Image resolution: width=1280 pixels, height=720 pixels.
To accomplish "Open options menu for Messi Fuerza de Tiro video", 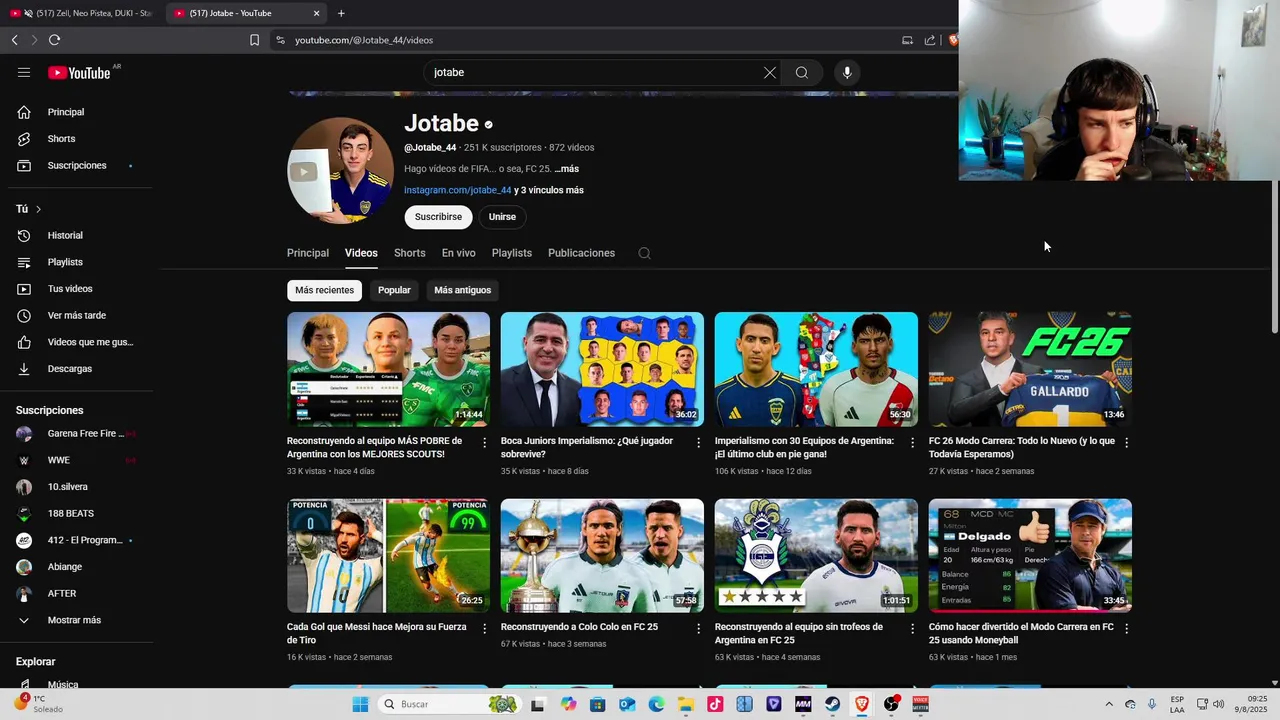I will tap(485, 628).
